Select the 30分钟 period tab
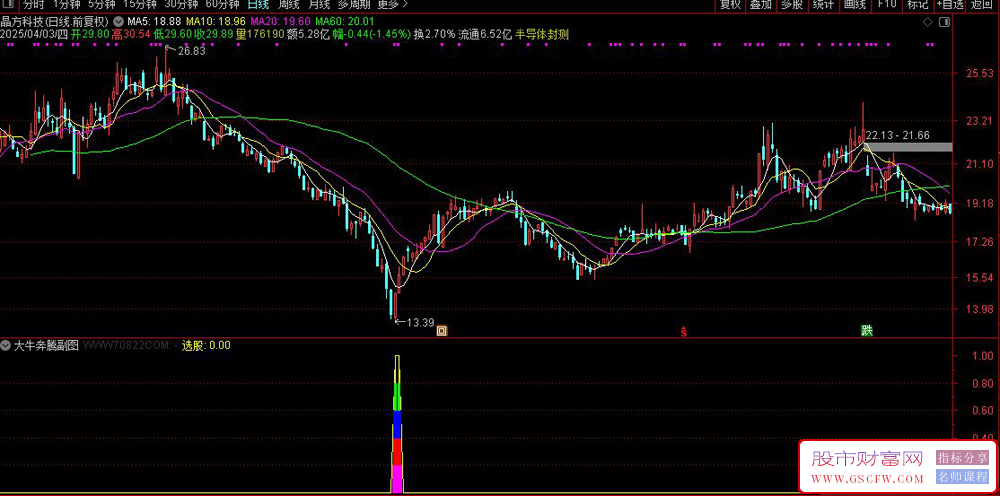This screenshot has width=1000, height=496. tap(181, 4)
